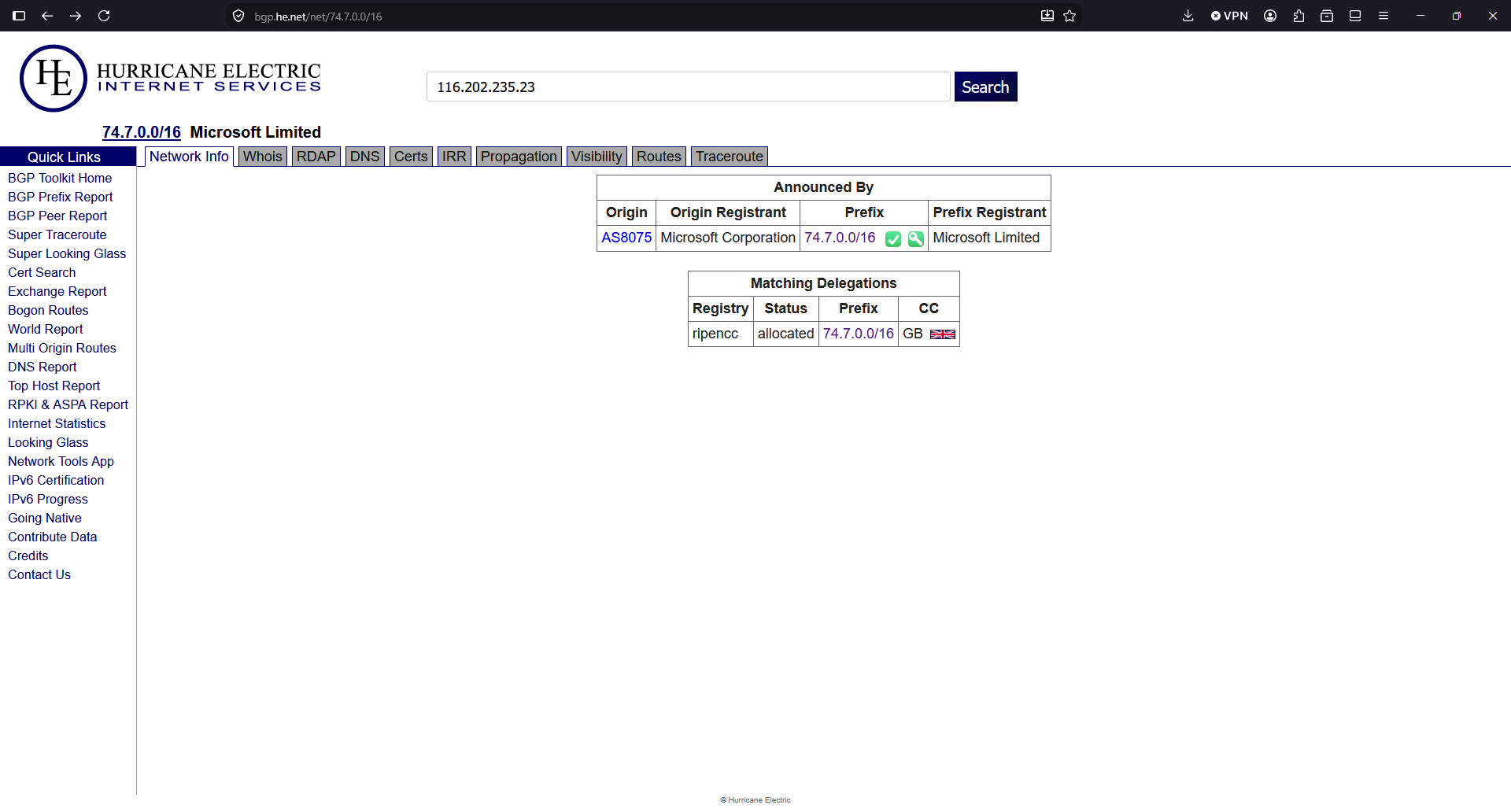Click the "ripencc" registry cell
This screenshot has height=812, width=1511.
(721, 334)
